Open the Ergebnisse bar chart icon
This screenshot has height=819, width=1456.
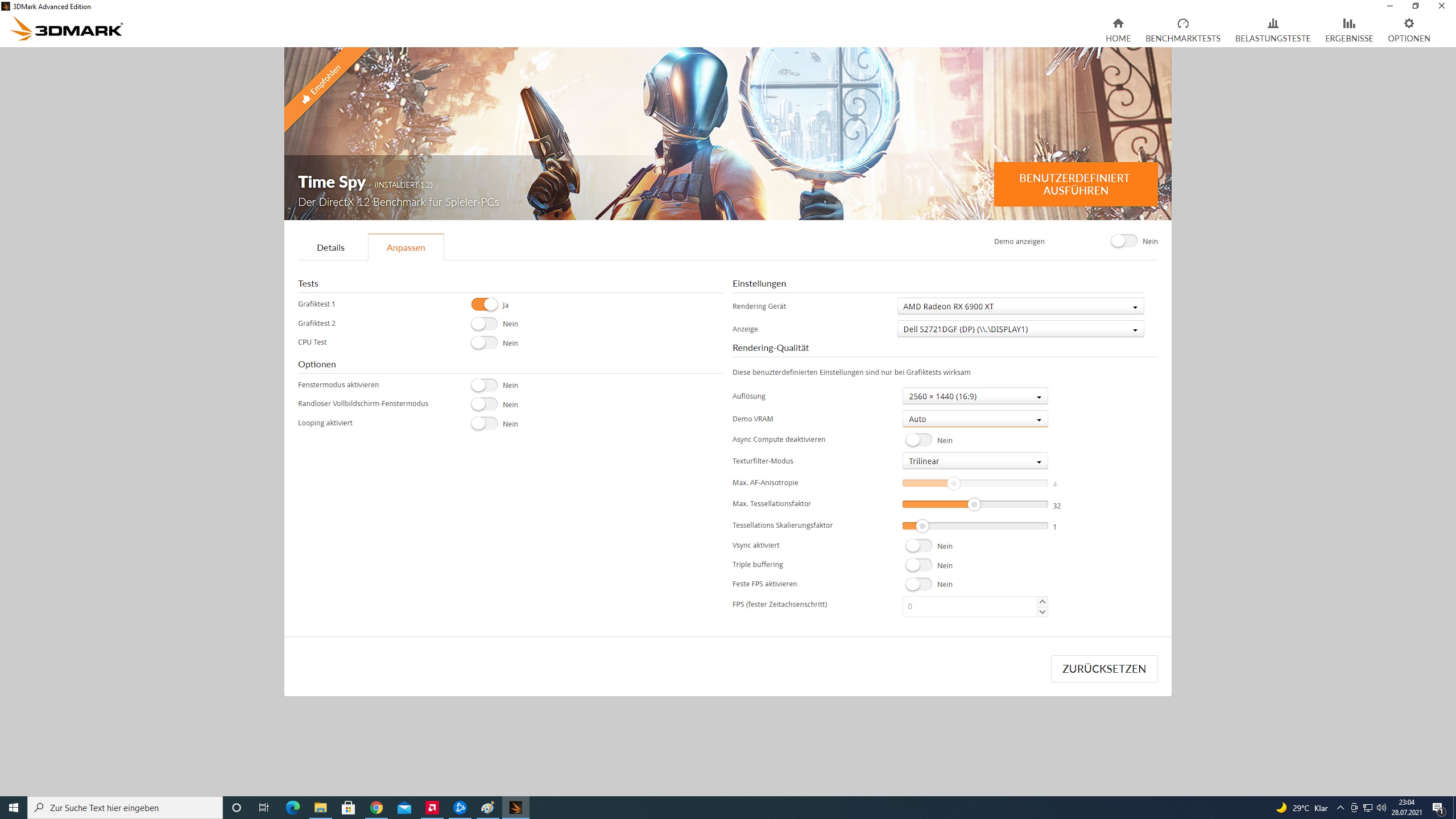pyautogui.click(x=1349, y=23)
